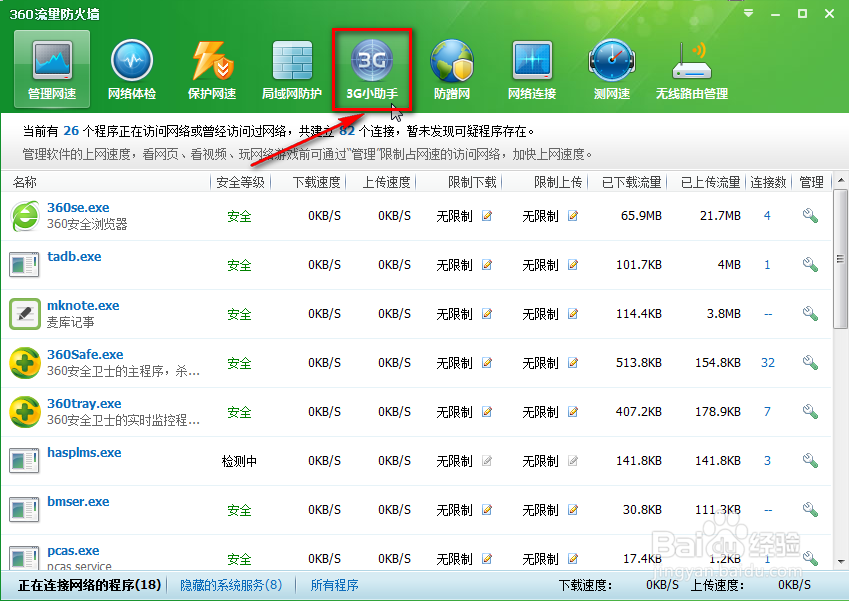This screenshot has width=849, height=601.
Task: Edit download limit for tadb.exe
Action: [x=487, y=264]
